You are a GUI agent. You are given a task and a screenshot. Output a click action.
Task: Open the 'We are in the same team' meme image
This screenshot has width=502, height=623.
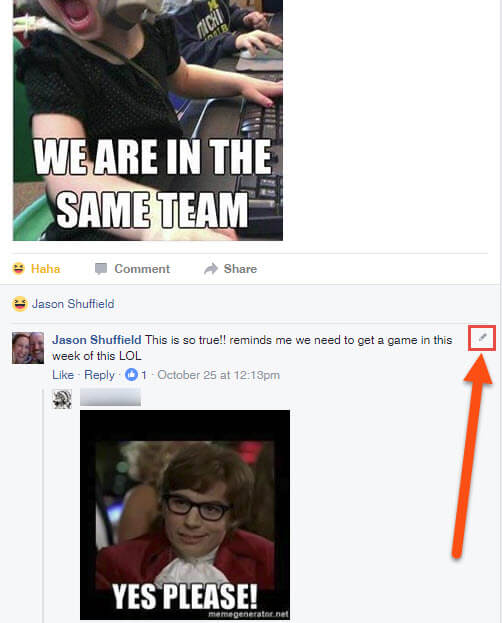click(x=148, y=120)
